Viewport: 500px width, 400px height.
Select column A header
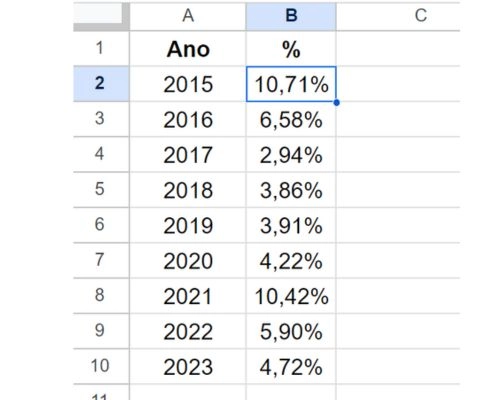pyautogui.click(x=188, y=16)
